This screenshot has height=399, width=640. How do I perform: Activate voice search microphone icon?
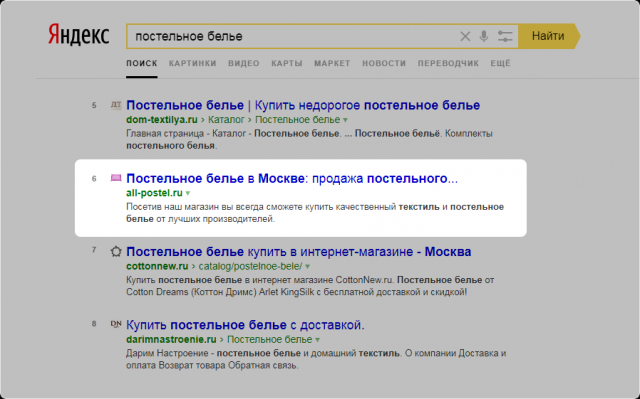point(484,36)
